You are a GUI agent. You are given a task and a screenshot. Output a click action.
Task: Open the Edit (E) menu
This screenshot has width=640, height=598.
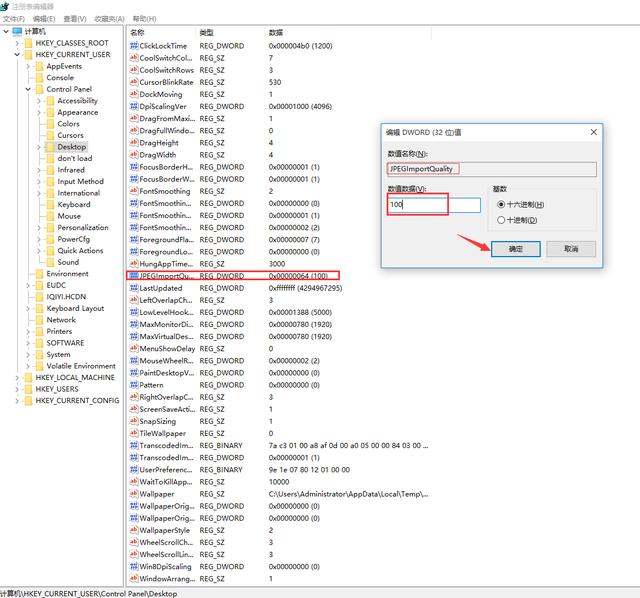(44, 19)
